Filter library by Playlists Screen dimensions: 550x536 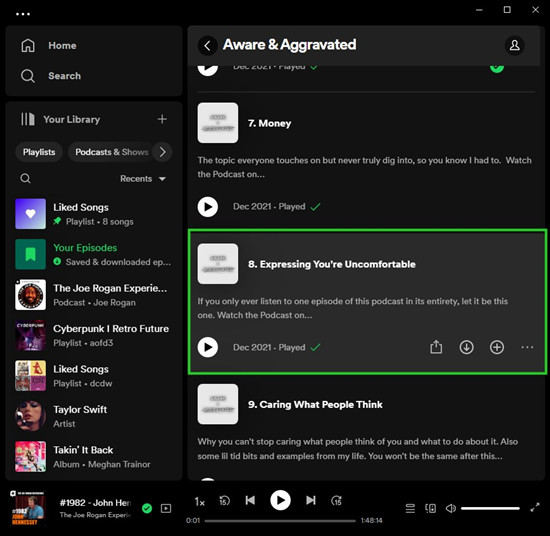(39, 152)
